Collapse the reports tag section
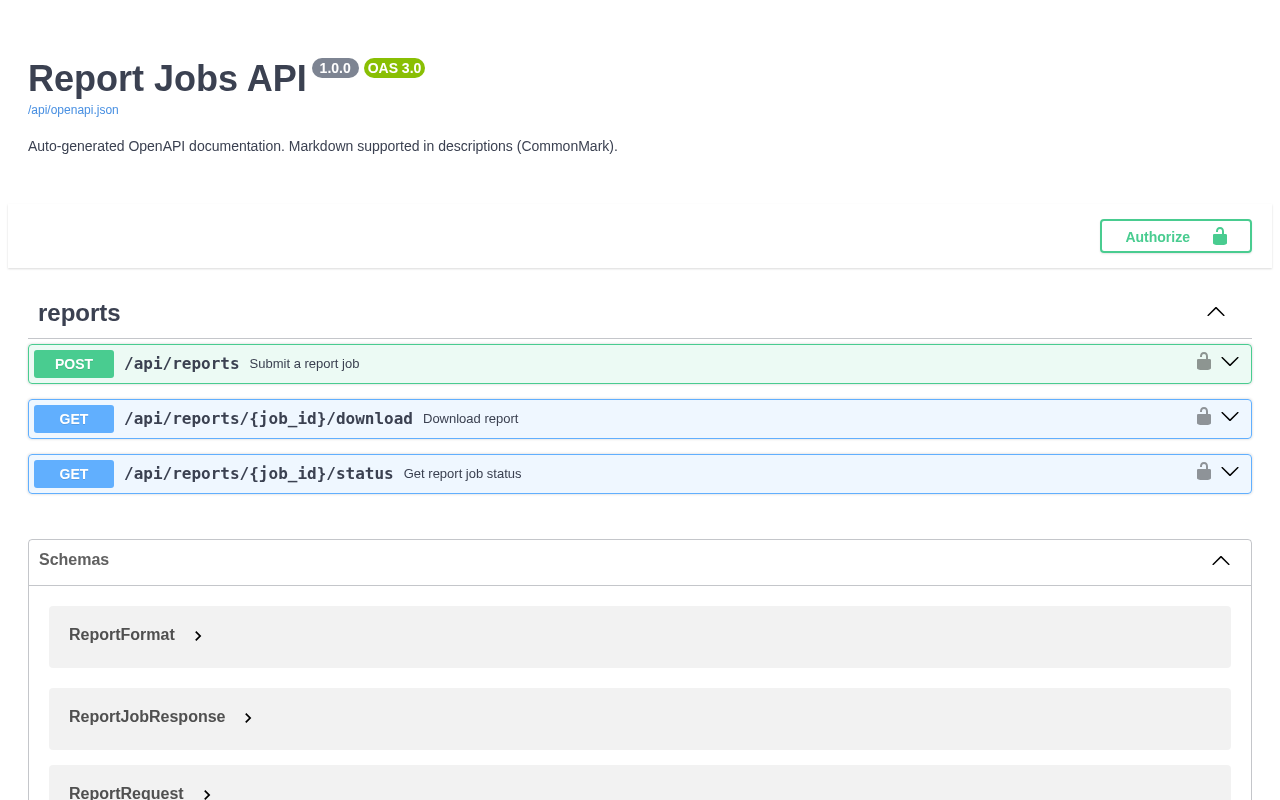Image resolution: width=1280 pixels, height=800 pixels. [x=1216, y=312]
